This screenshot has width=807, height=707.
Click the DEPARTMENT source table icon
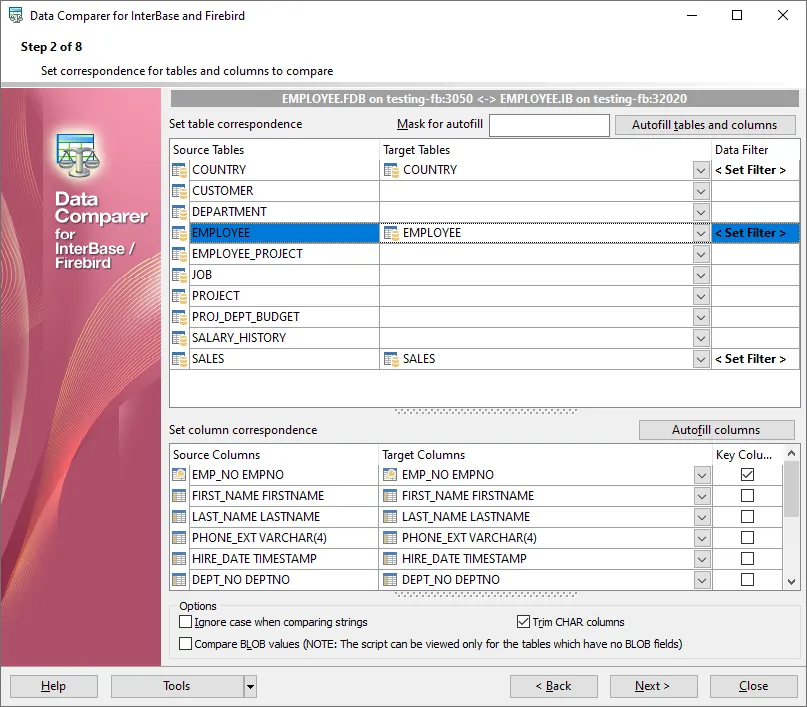click(x=180, y=212)
